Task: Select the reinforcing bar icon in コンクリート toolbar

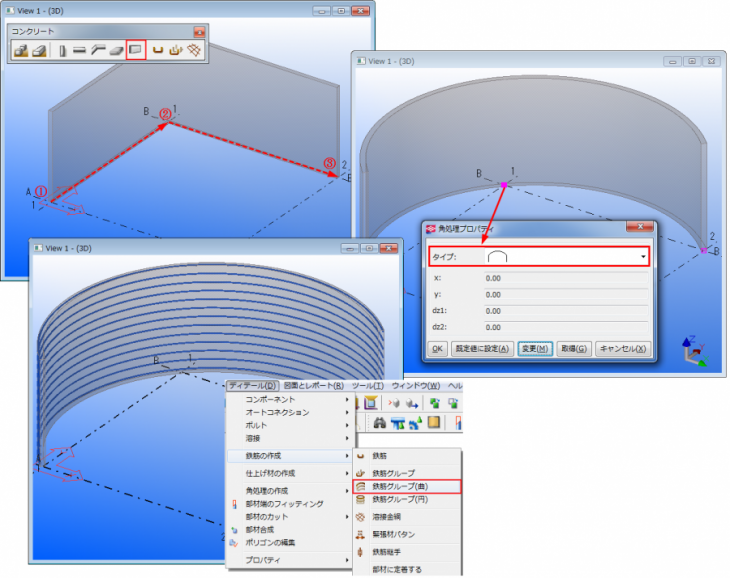Action: (x=158, y=50)
